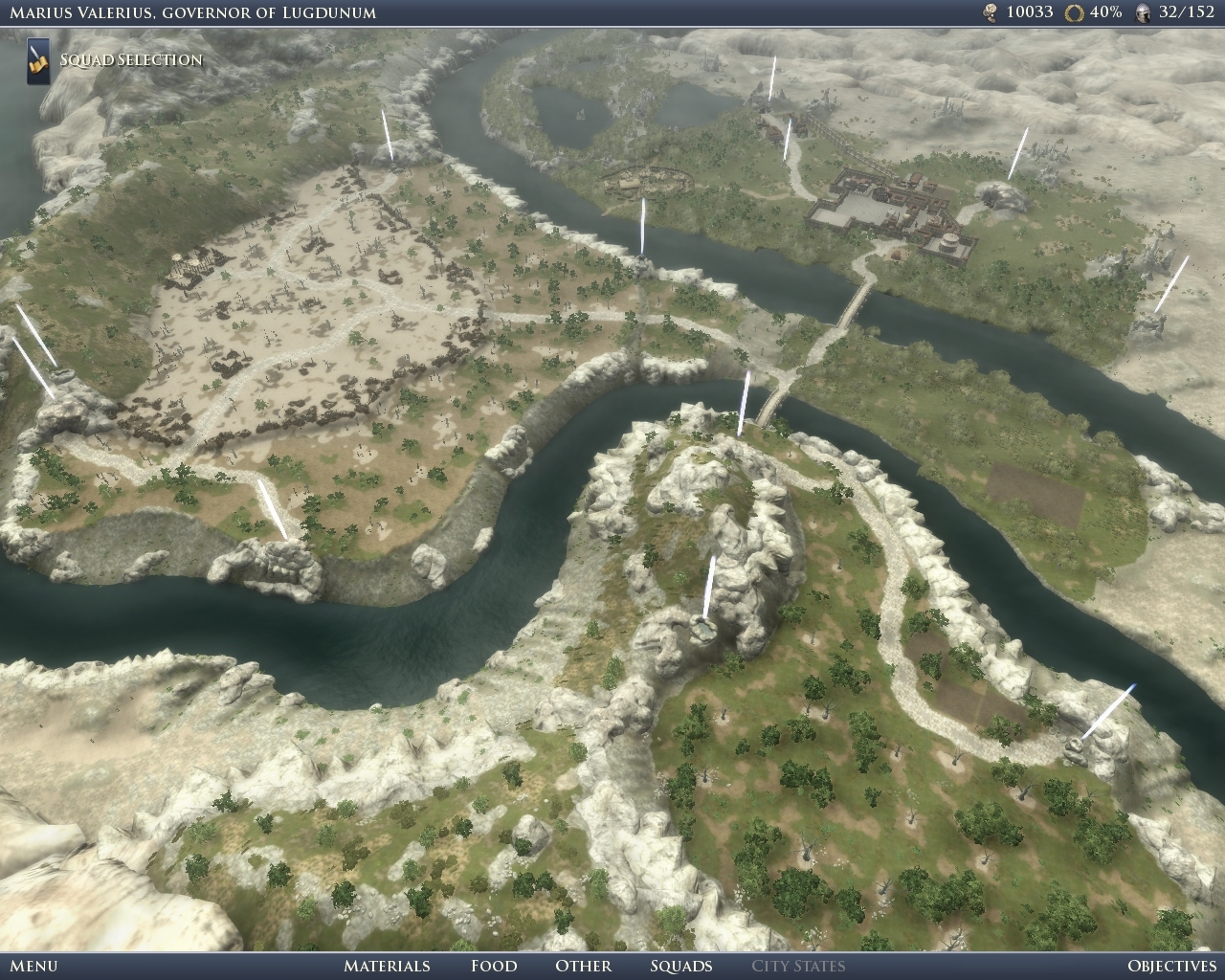The width and height of the screenshot is (1225, 980).
Task: Click the governor title Marius Valerius text
Action: click(x=192, y=12)
